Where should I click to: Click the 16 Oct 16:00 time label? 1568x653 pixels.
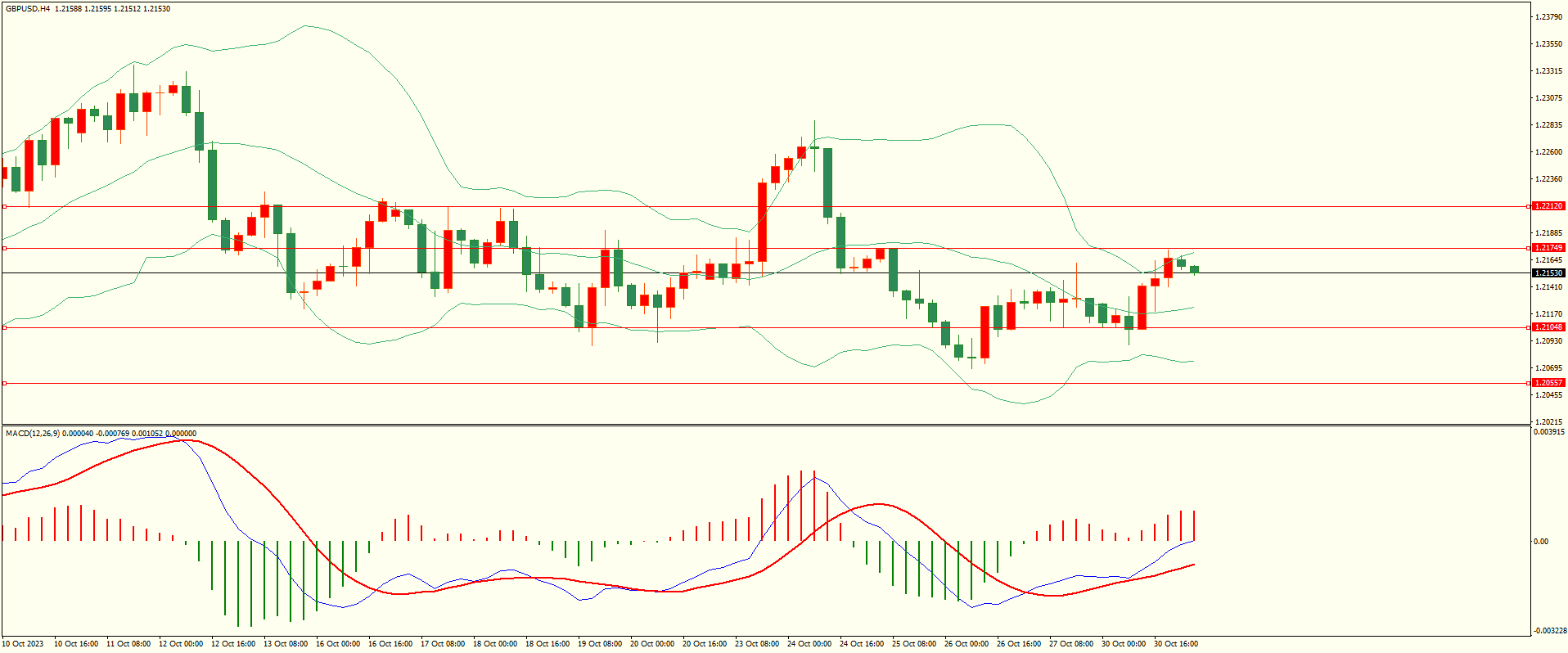390,644
